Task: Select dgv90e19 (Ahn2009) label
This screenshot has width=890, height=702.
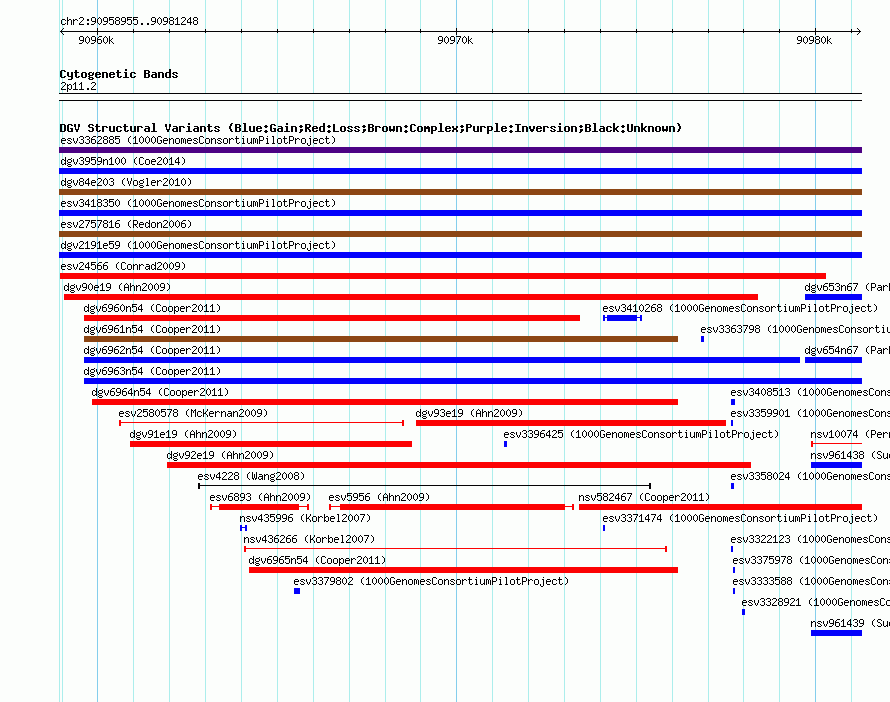Action: point(117,287)
